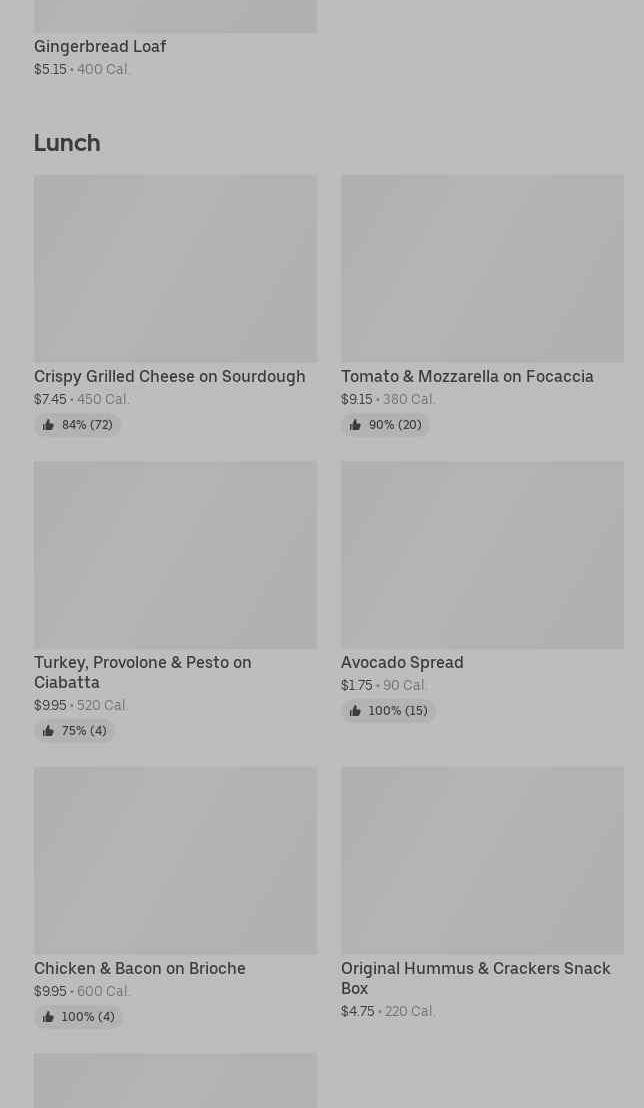This screenshot has height=1108, width=644.
Task: Select the Avocado Spread image
Action: [x=482, y=554]
